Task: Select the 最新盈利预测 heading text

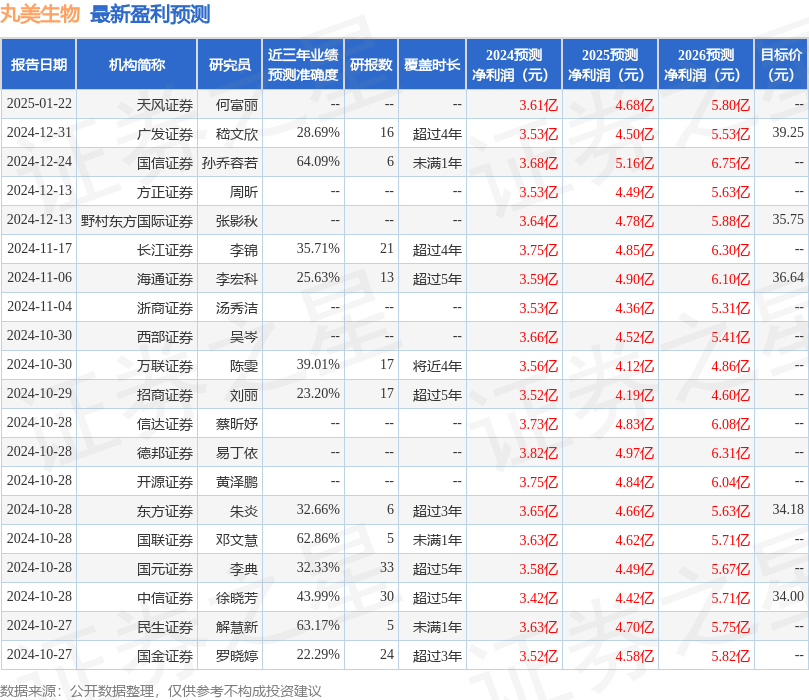Action: pos(150,13)
